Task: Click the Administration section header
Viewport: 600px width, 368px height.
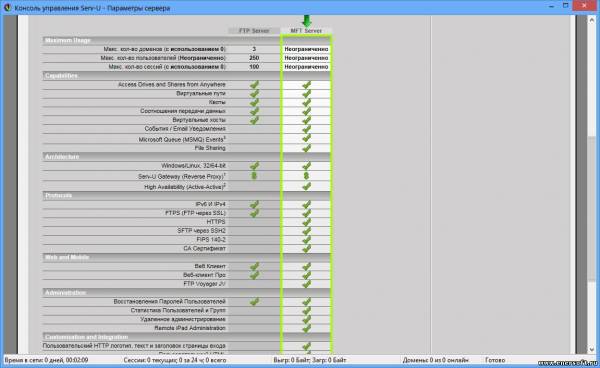Action: (x=65, y=293)
